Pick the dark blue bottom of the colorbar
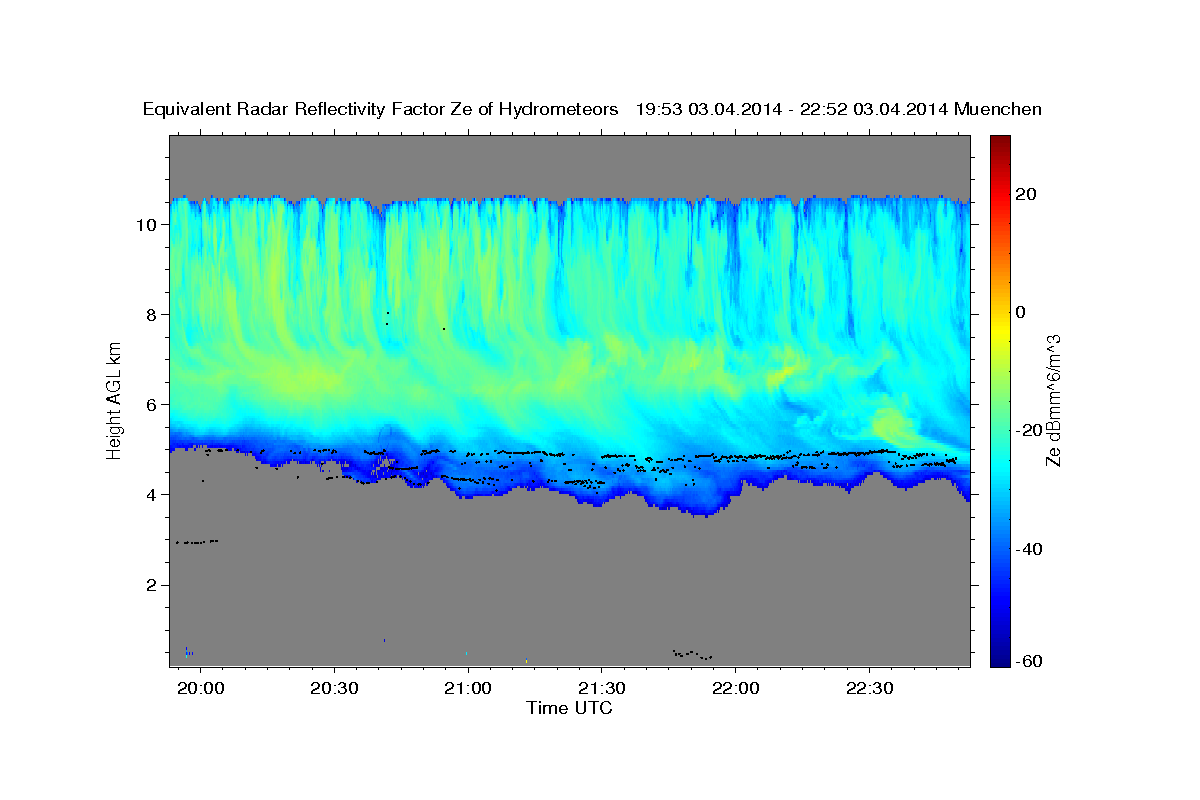Image resolution: width=1200 pixels, height=800 pixels. pyautogui.click(x=999, y=660)
